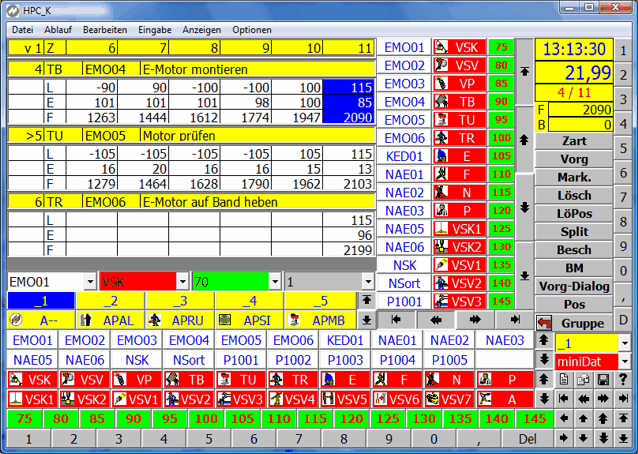Select the VSV3 button in the bottom red row

238,398
